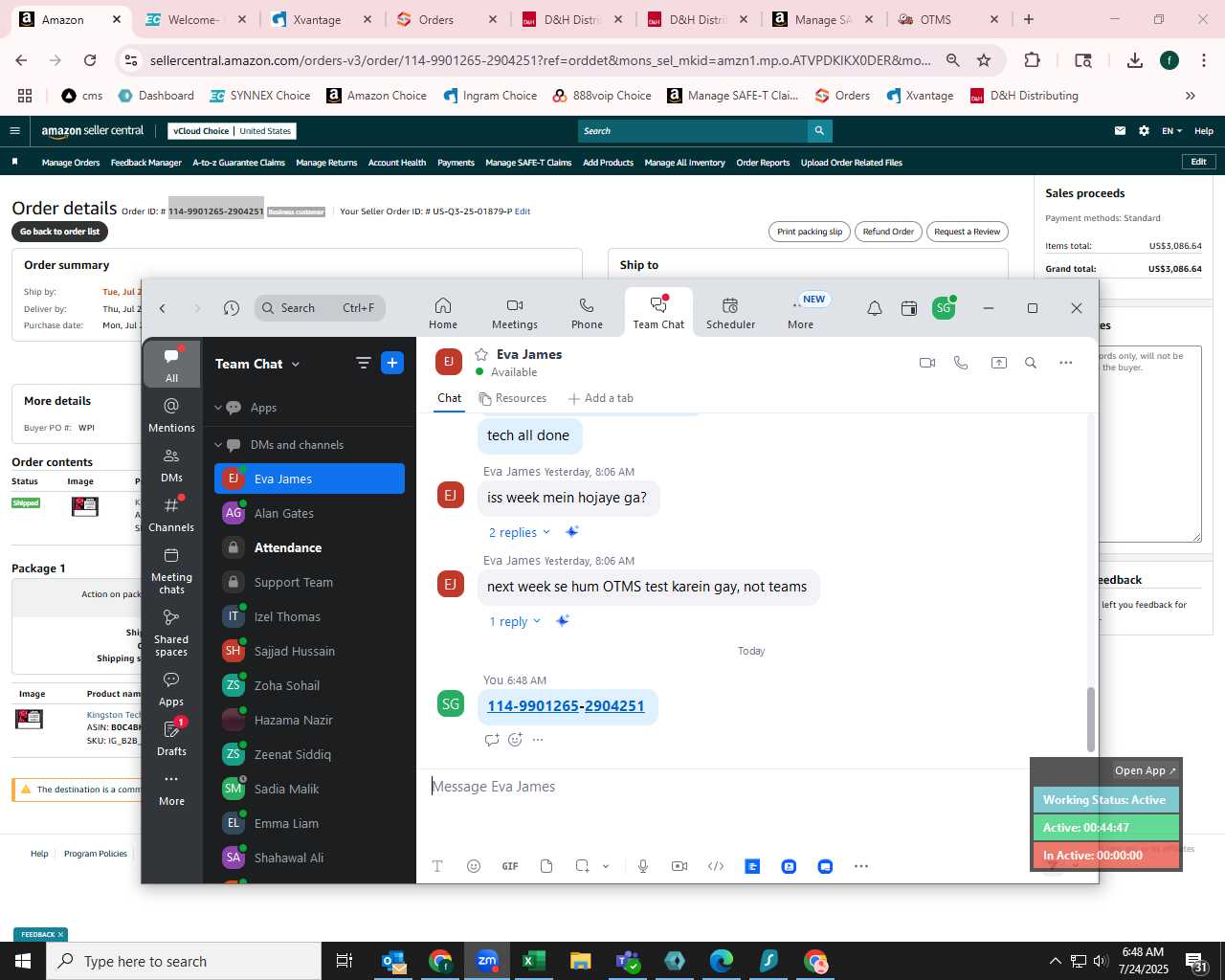Show more bookmarks with chevron
Screen dimensions: 1225x980
(1191, 96)
